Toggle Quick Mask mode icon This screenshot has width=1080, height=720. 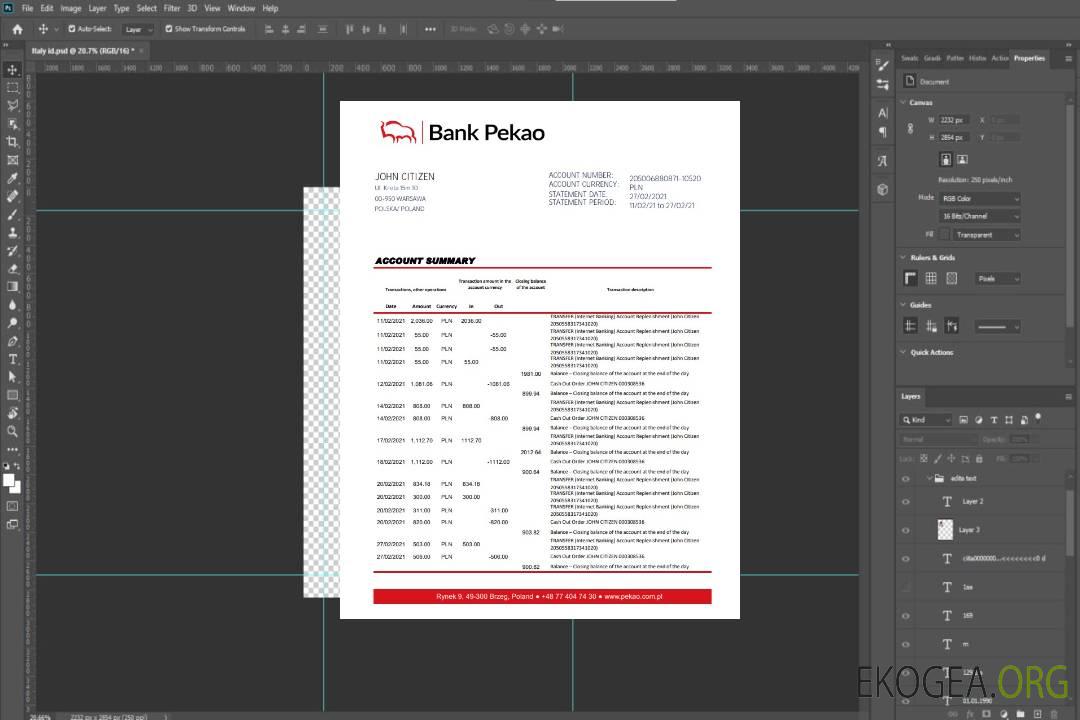(x=12, y=506)
